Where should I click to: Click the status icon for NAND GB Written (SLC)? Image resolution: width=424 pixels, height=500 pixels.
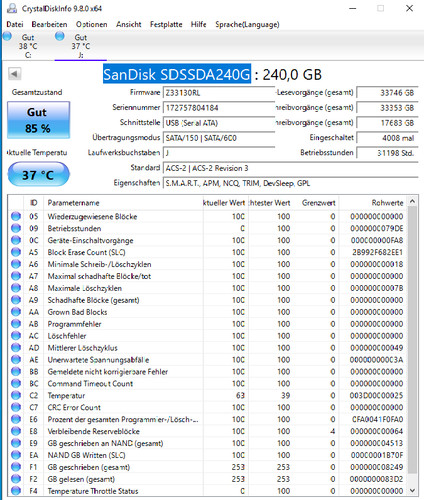[x=16, y=455]
